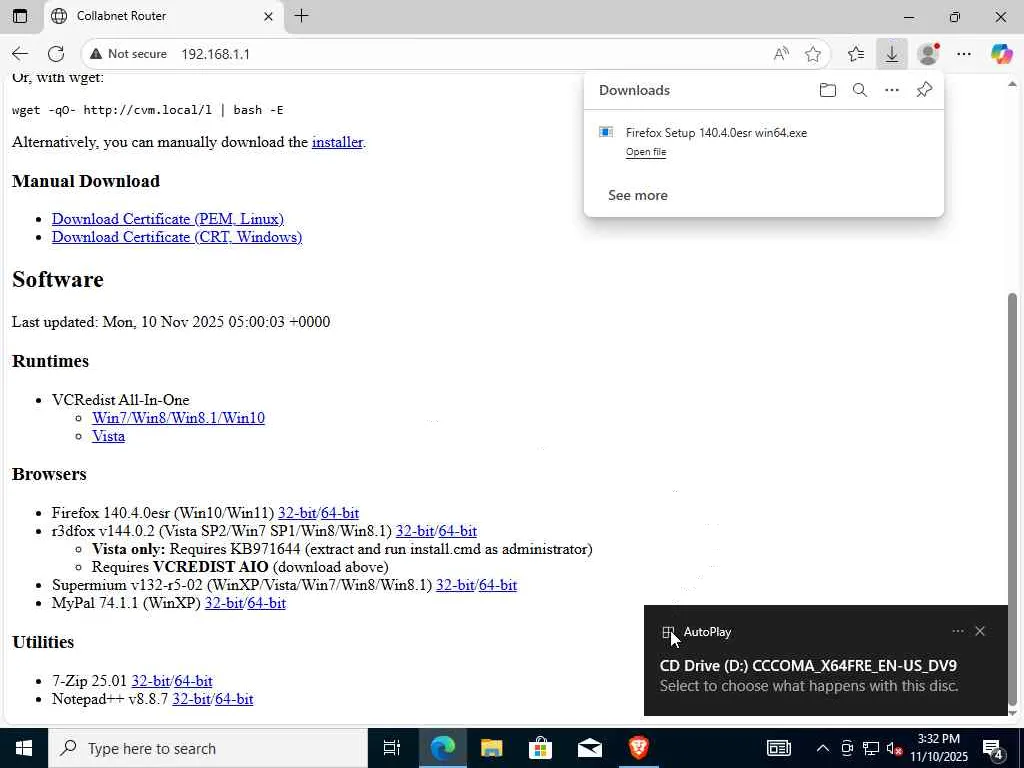Open News and interests taskbar icon
The width and height of the screenshot is (1024, 768).
[778, 748]
